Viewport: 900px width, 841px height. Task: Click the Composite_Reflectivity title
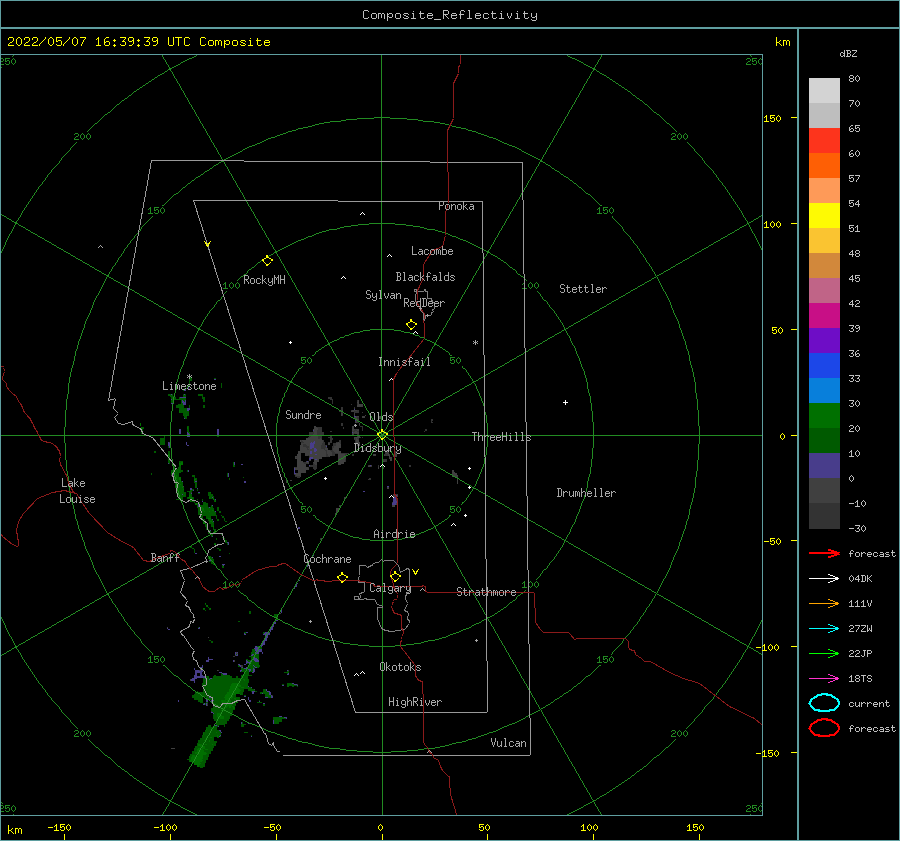(x=450, y=15)
